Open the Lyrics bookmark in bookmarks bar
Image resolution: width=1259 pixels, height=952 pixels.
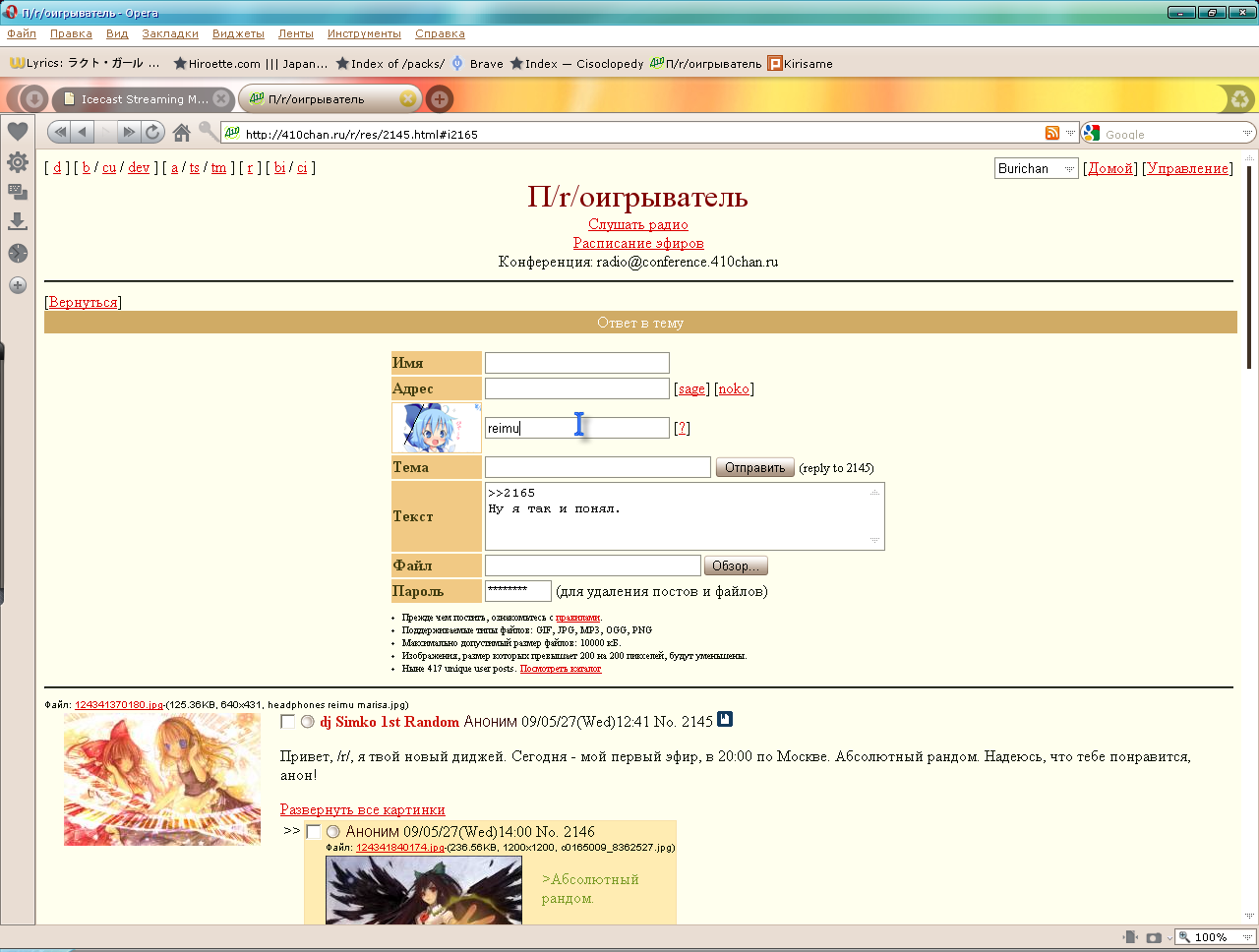tap(85, 63)
